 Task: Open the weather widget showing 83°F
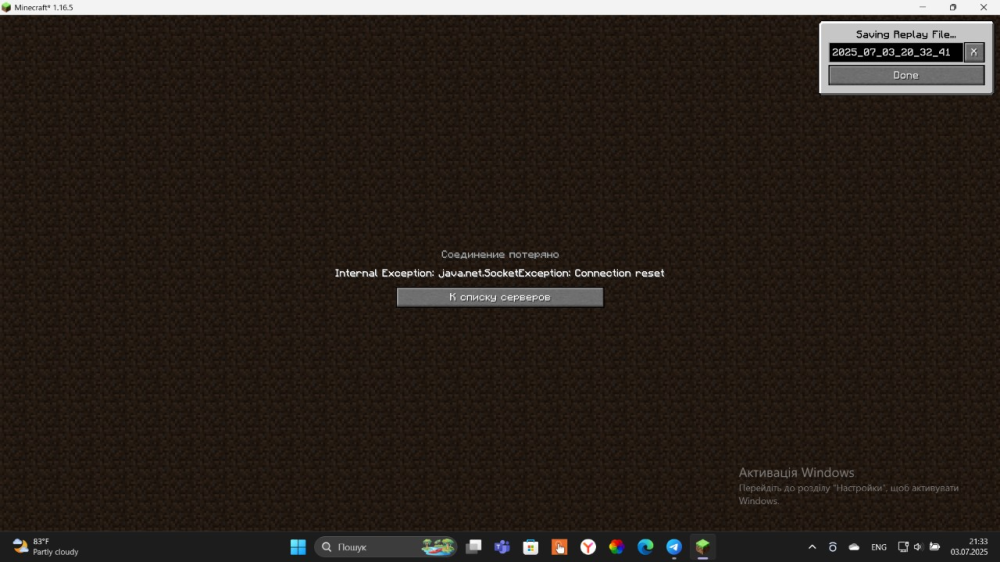(x=46, y=547)
